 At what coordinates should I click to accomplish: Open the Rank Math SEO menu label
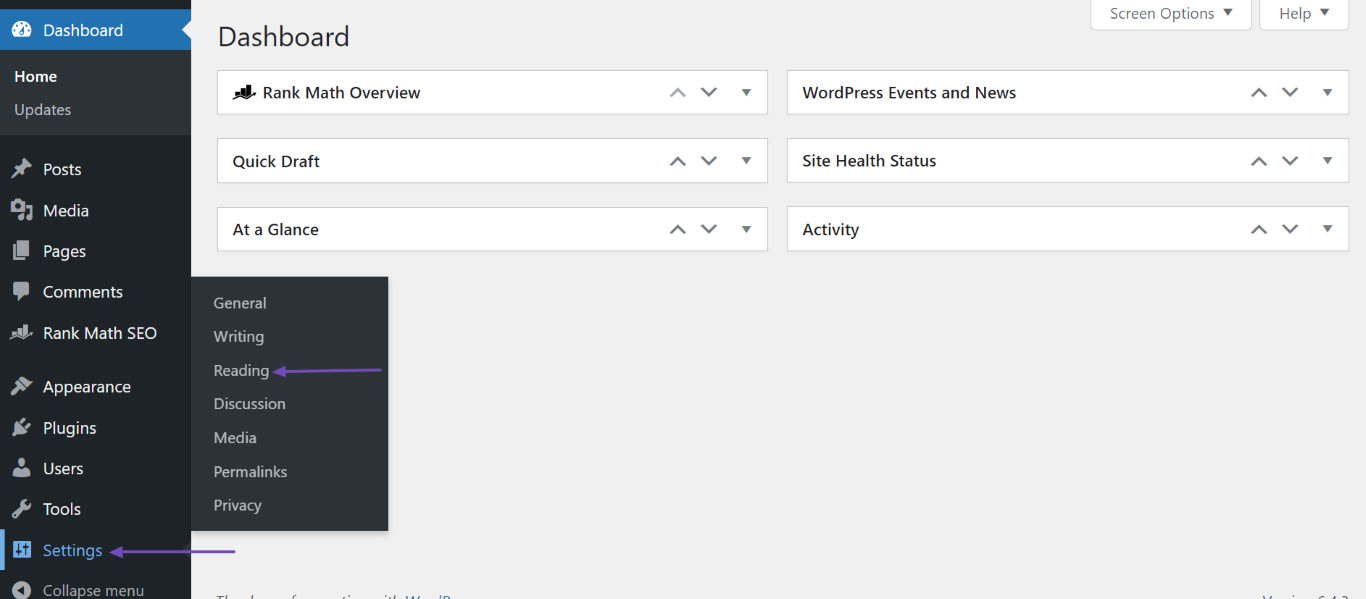(100, 333)
